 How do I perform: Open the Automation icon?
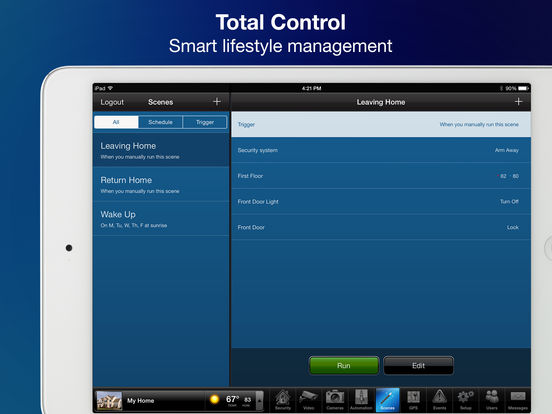click(361, 400)
